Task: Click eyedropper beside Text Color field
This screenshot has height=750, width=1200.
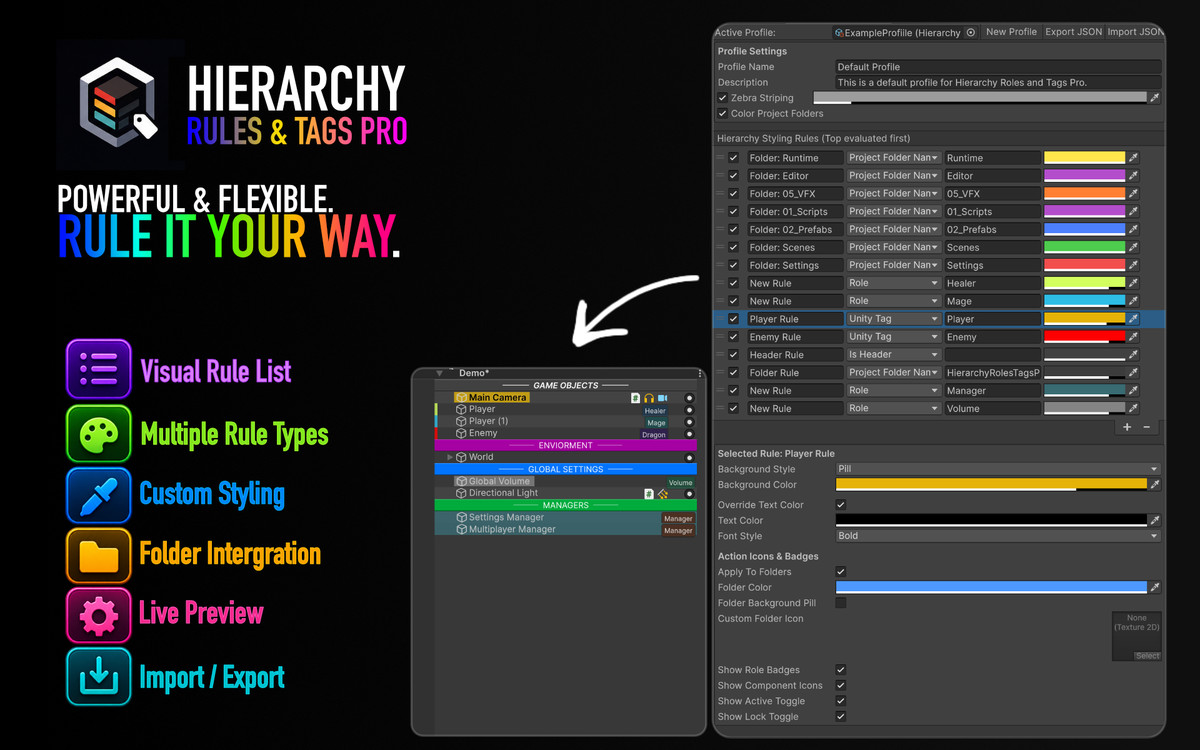Action: point(1155,521)
